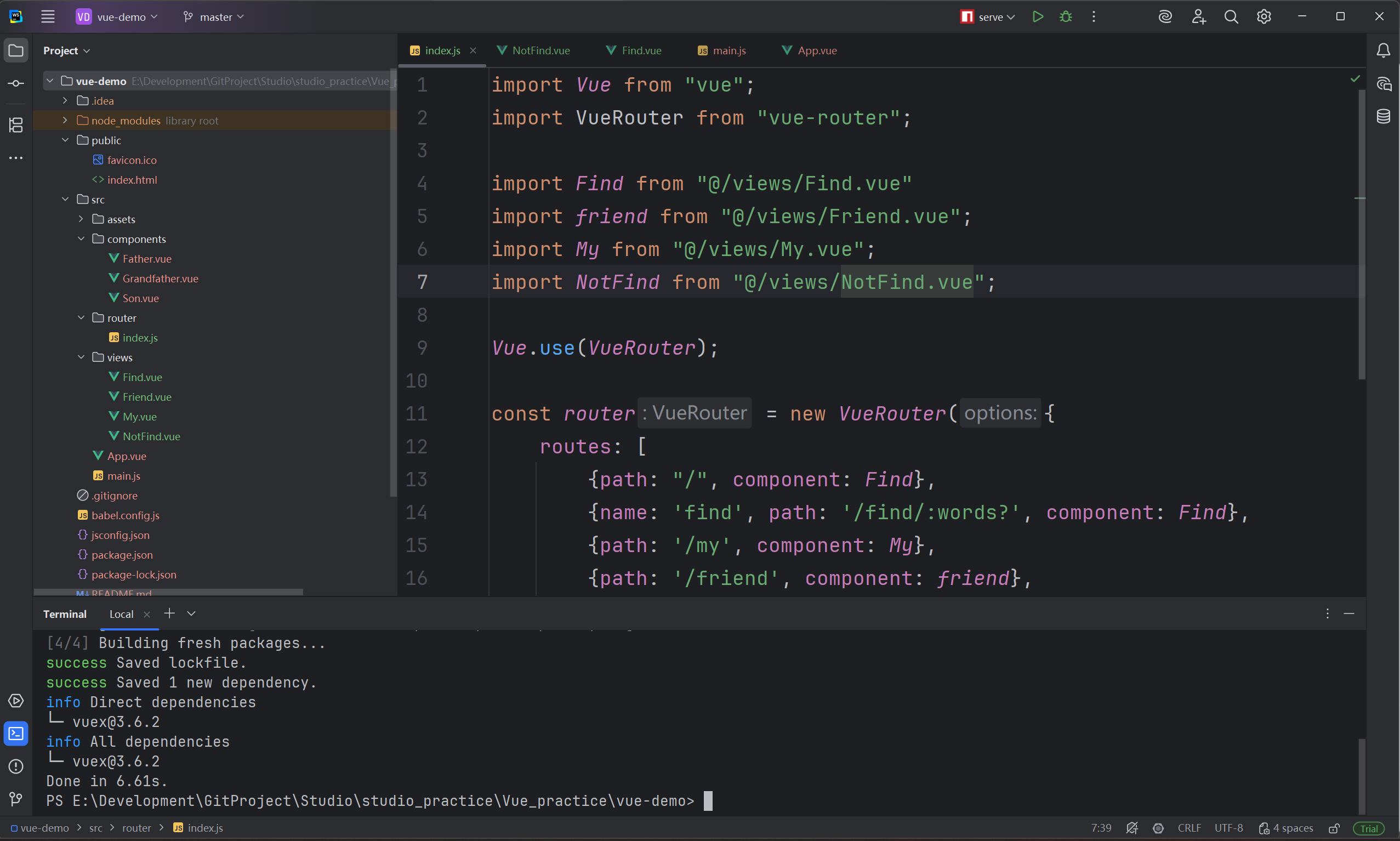
Task: Open the Notifications bell panel
Action: pyautogui.click(x=1383, y=50)
